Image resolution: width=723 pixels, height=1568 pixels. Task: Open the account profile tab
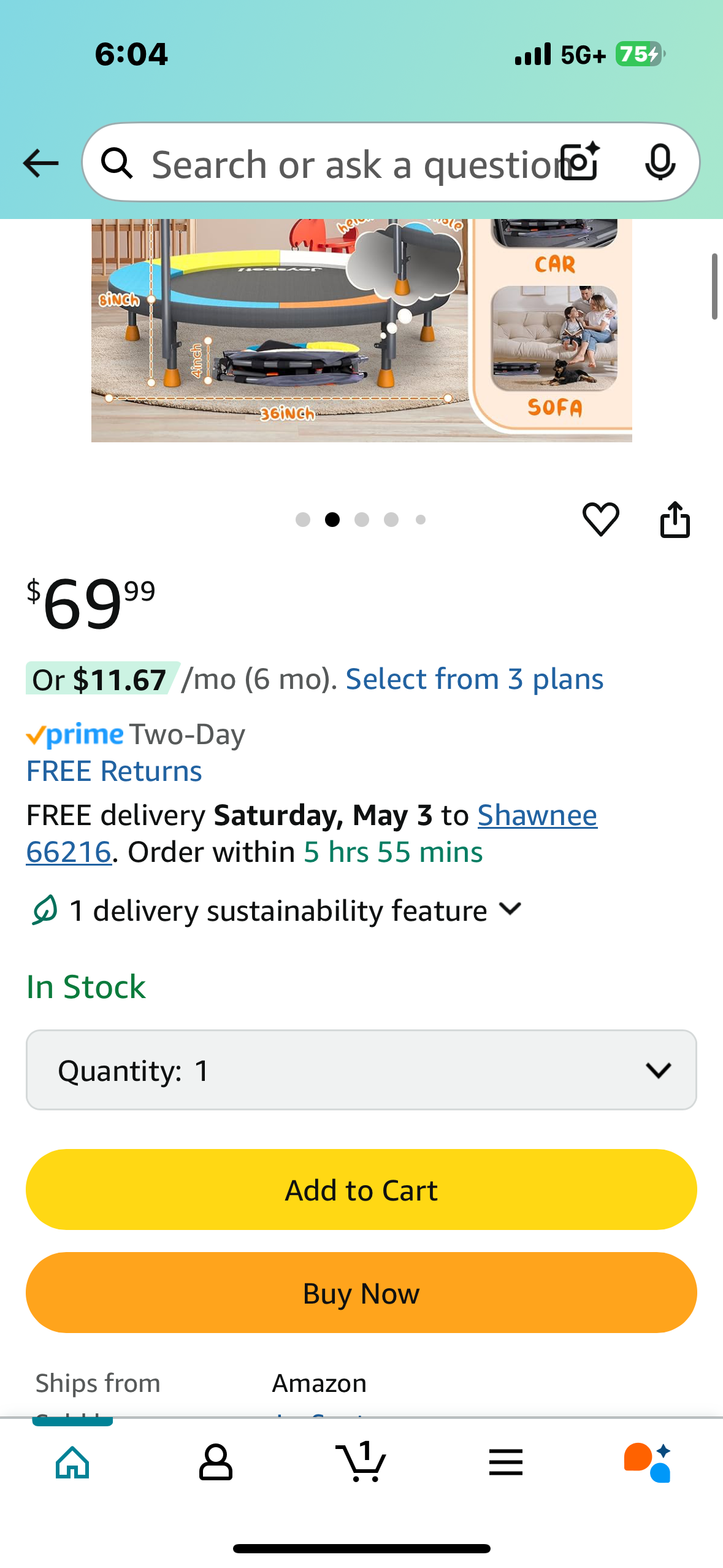[x=216, y=1462]
